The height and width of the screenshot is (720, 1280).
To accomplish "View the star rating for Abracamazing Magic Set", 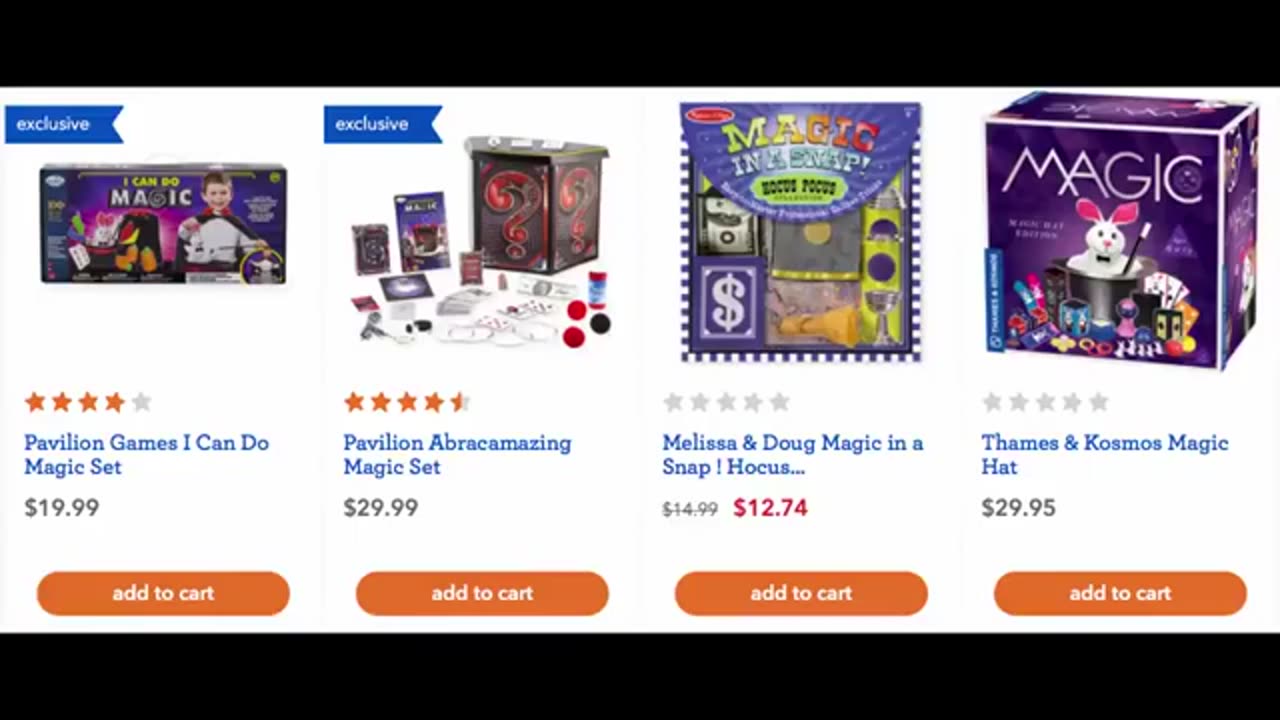I will (407, 402).
